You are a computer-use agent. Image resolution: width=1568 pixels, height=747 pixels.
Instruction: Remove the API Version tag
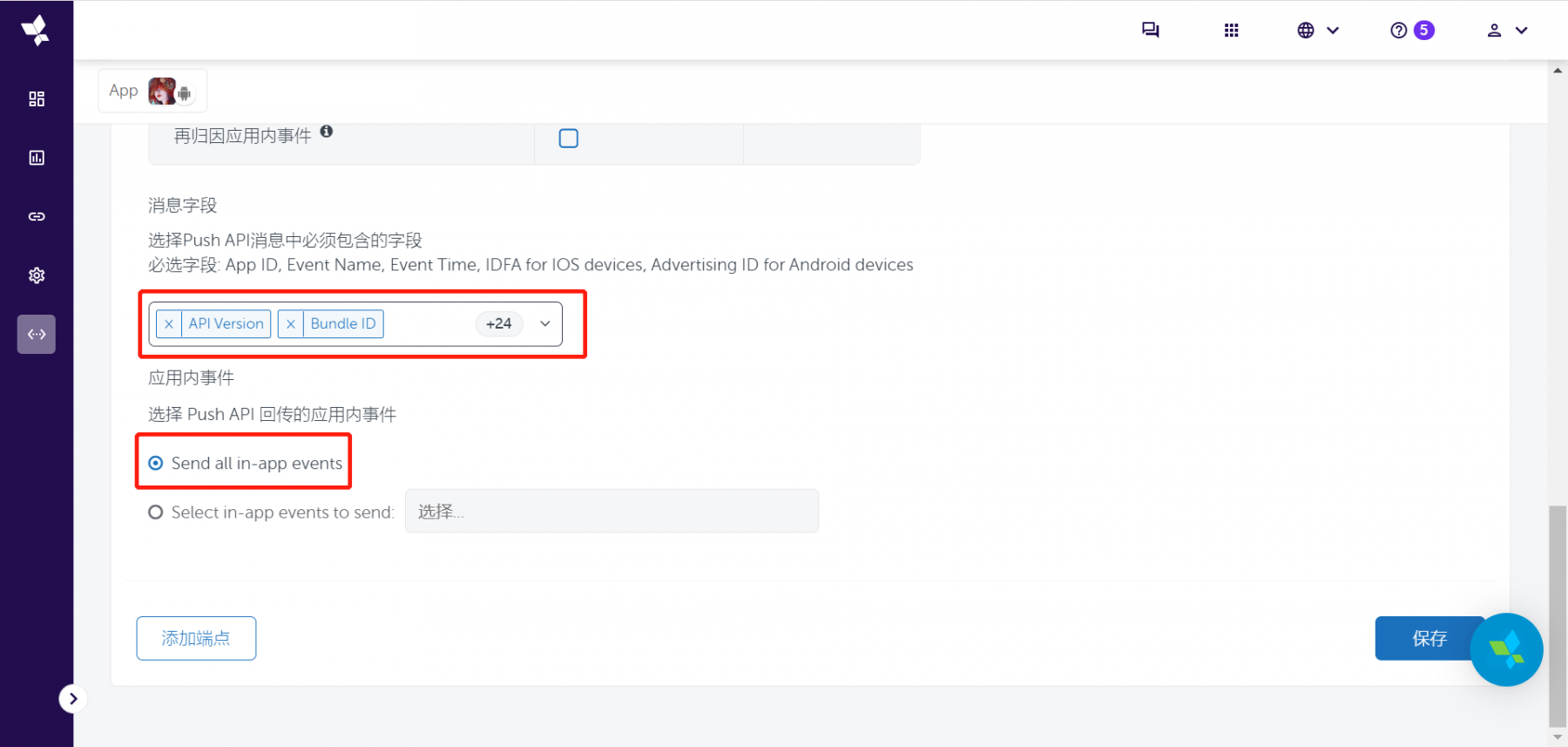pyautogui.click(x=169, y=324)
